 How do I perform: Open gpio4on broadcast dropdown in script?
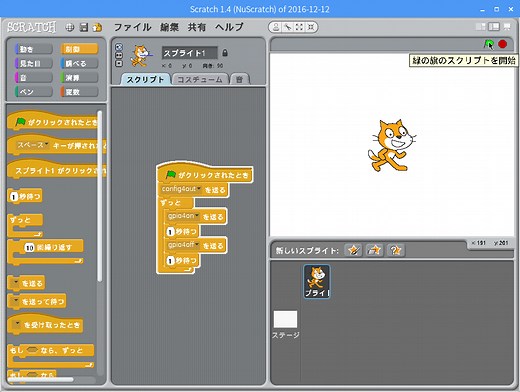click(x=197, y=216)
